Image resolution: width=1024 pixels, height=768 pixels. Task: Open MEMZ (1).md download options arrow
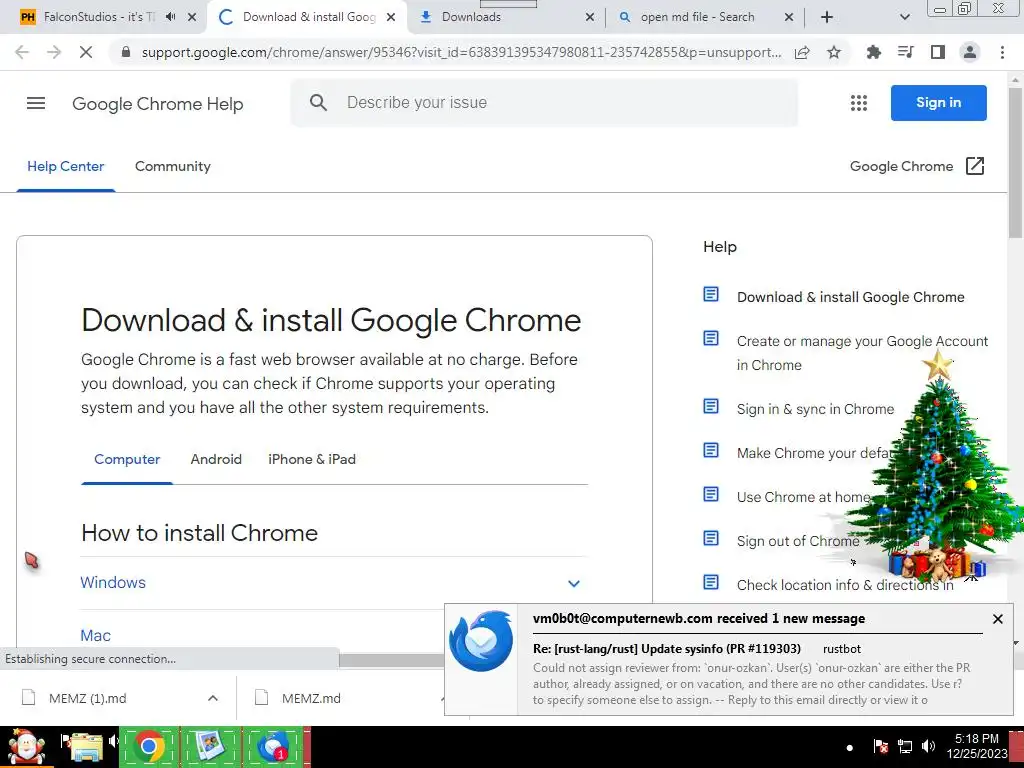[212, 698]
